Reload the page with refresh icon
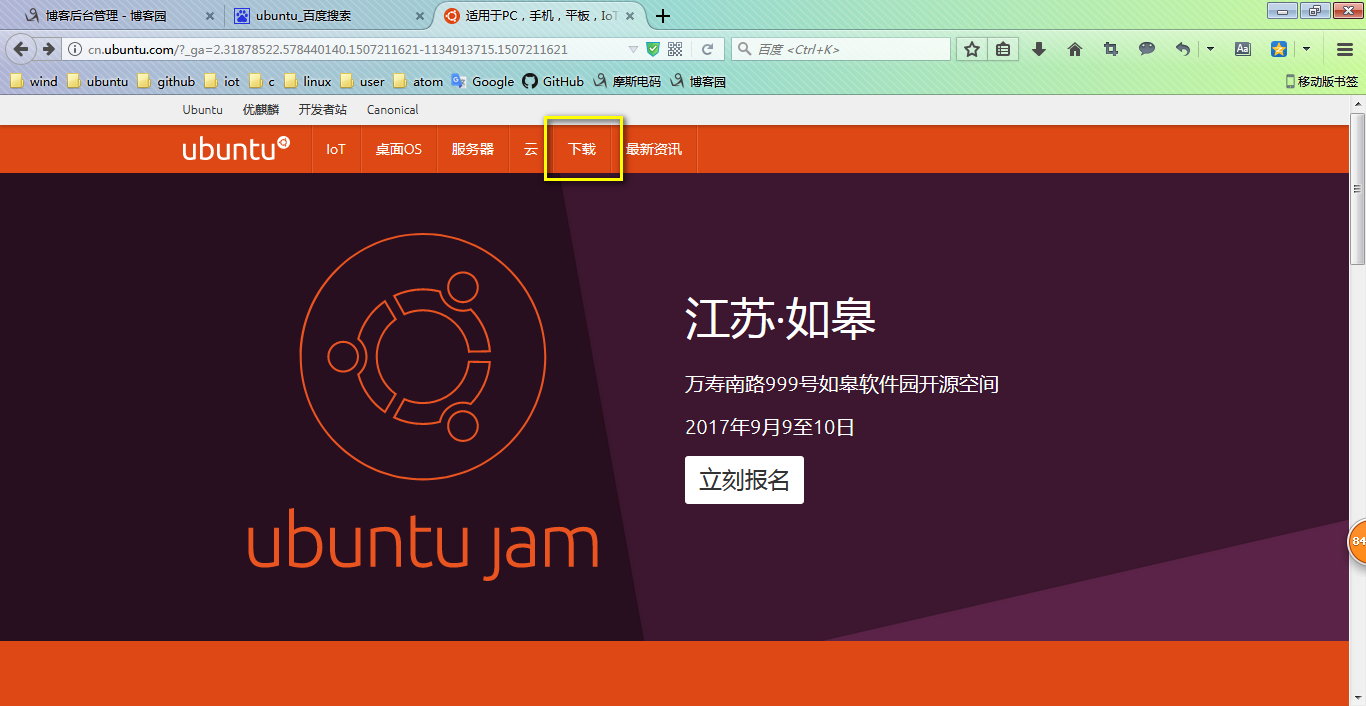Image resolution: width=1366 pixels, height=706 pixels. 707,49
